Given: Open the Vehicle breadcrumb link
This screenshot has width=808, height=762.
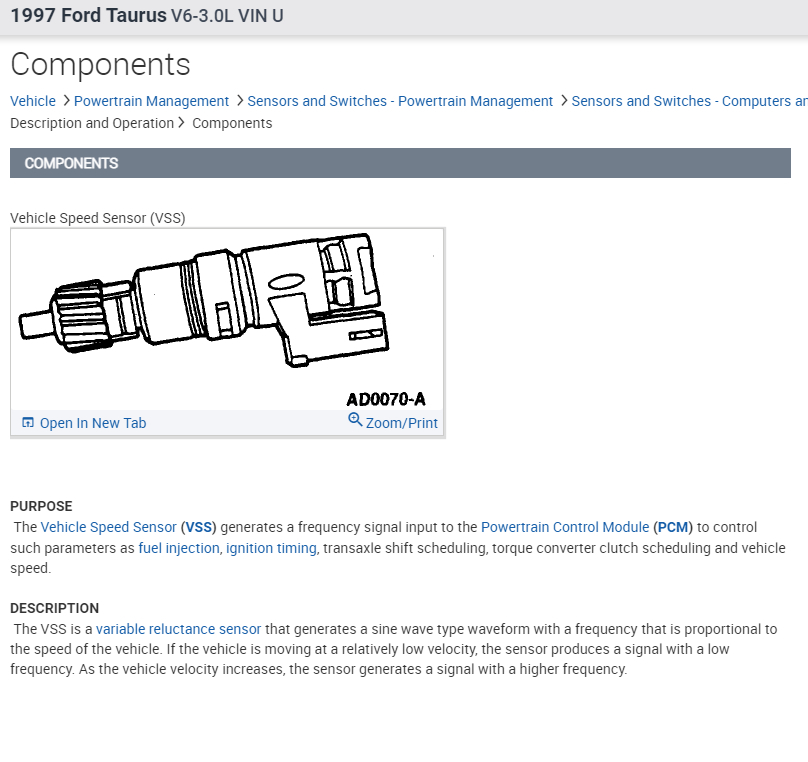Looking at the screenshot, I should point(33,101).
